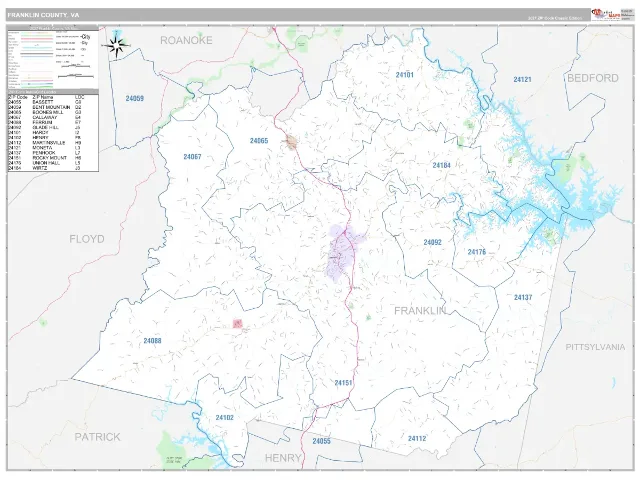640x480 pixels.
Task: Click MARTINSVILLE in the ZIP index
Action: [x=49, y=143]
